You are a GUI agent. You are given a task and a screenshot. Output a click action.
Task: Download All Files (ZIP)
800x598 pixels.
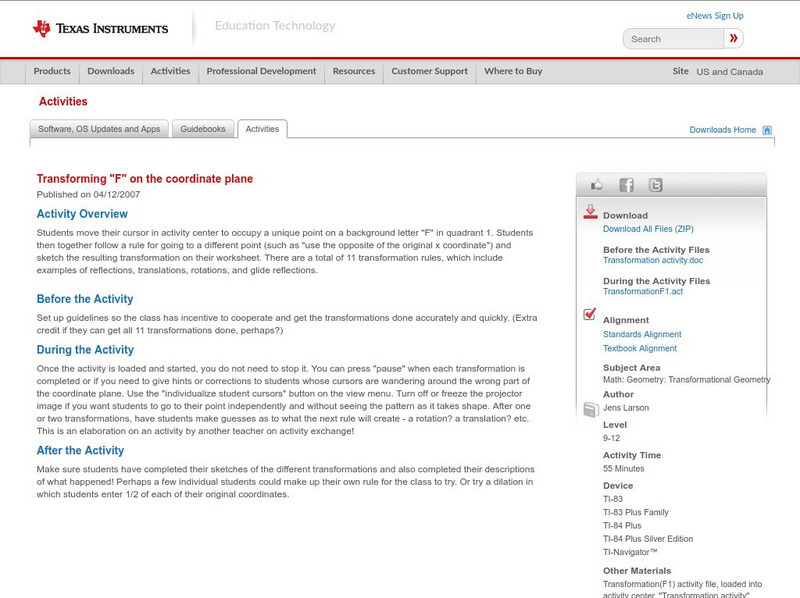click(x=648, y=229)
